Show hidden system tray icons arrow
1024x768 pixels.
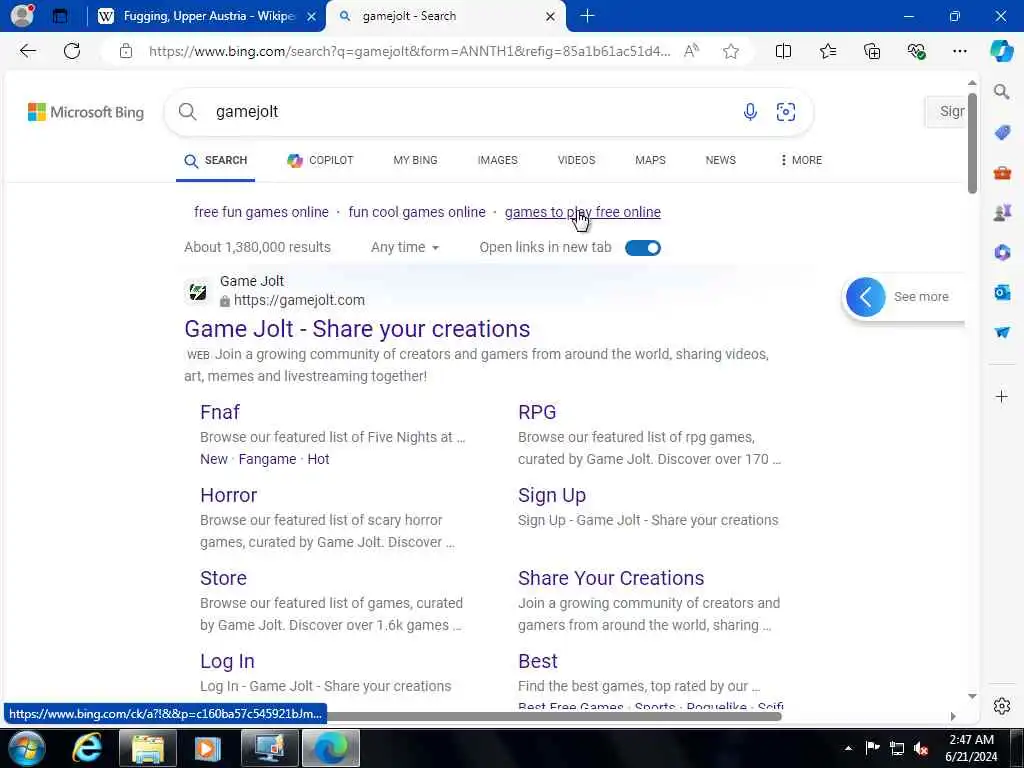pyautogui.click(x=848, y=748)
